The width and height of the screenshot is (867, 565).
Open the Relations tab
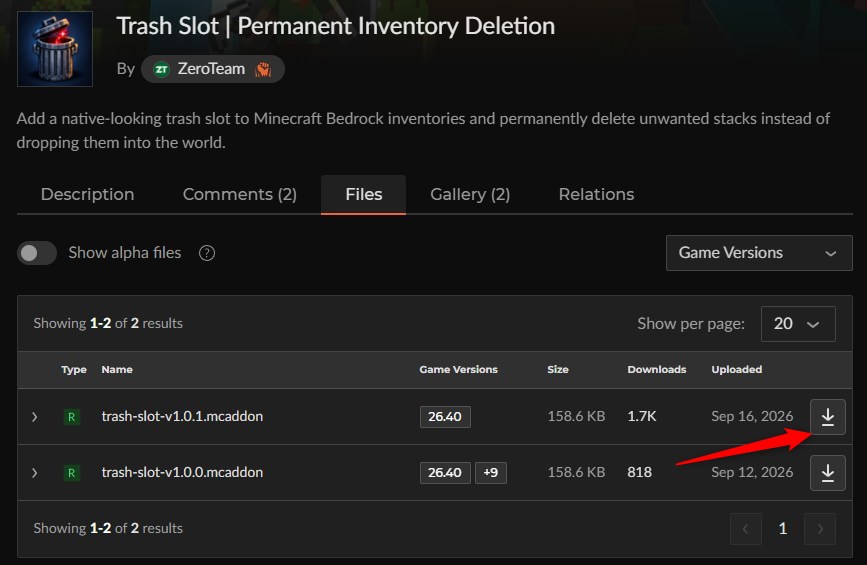coord(596,195)
